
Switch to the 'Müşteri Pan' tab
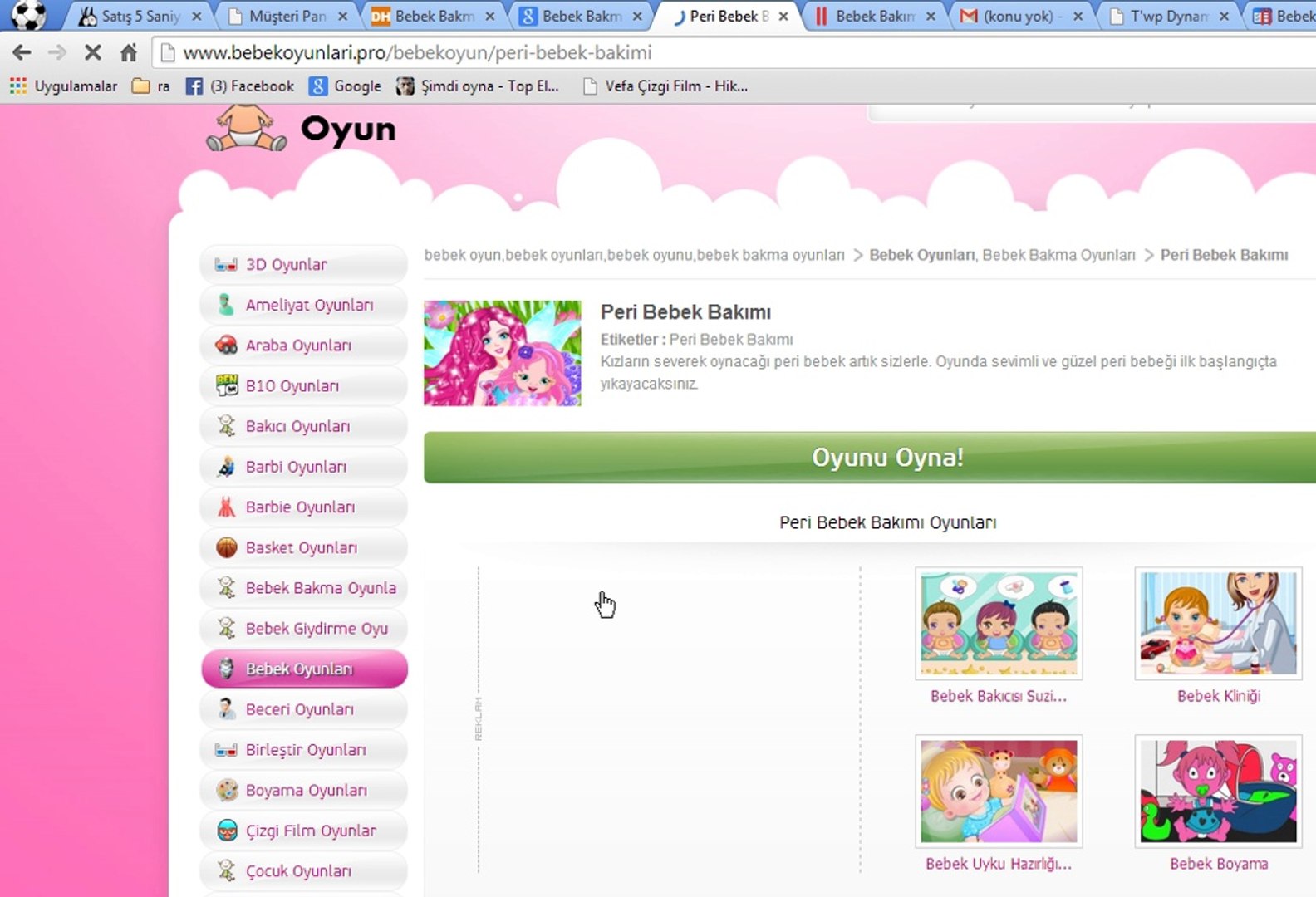(x=287, y=16)
